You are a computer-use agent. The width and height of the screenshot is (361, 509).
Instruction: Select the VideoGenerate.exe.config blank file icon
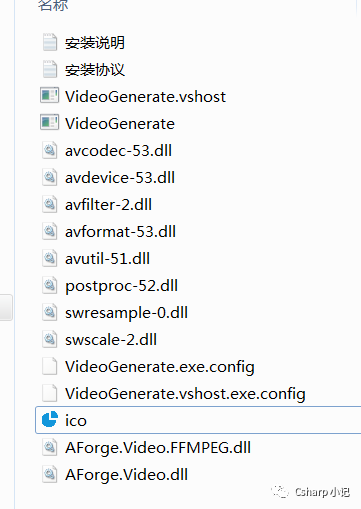pos(50,366)
